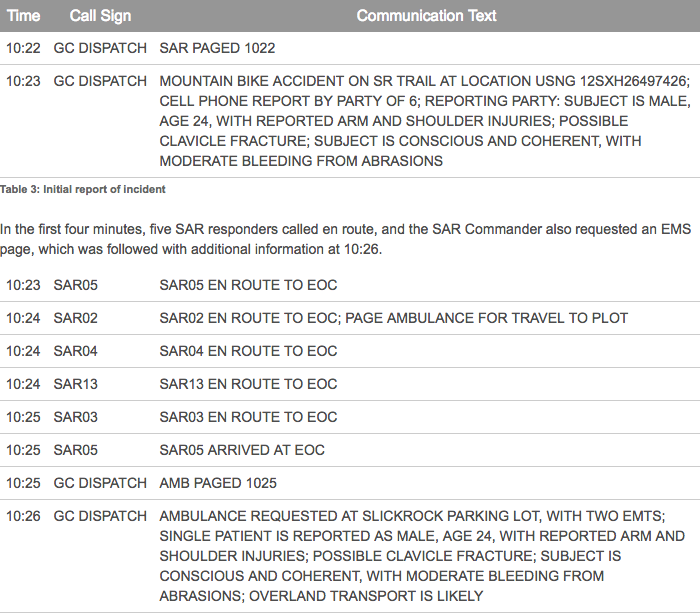Click the SAR02 call sign cell
The image size is (700, 615).
point(76,318)
